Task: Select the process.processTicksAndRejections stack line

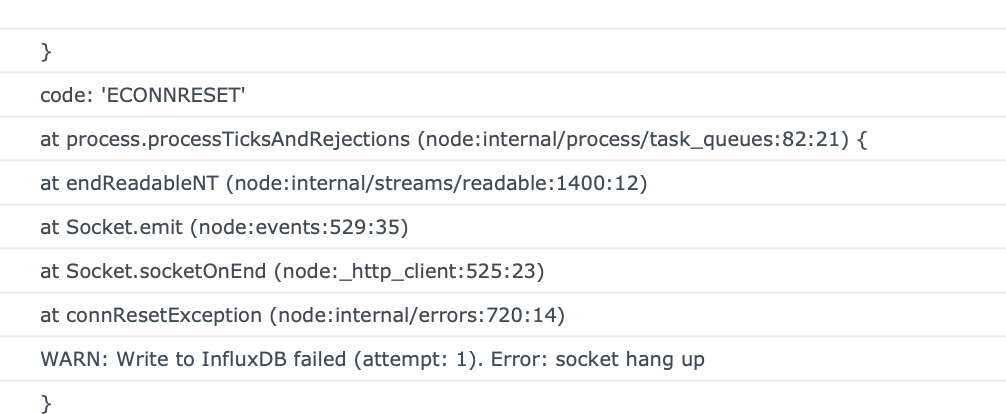Action: [x=453, y=139]
